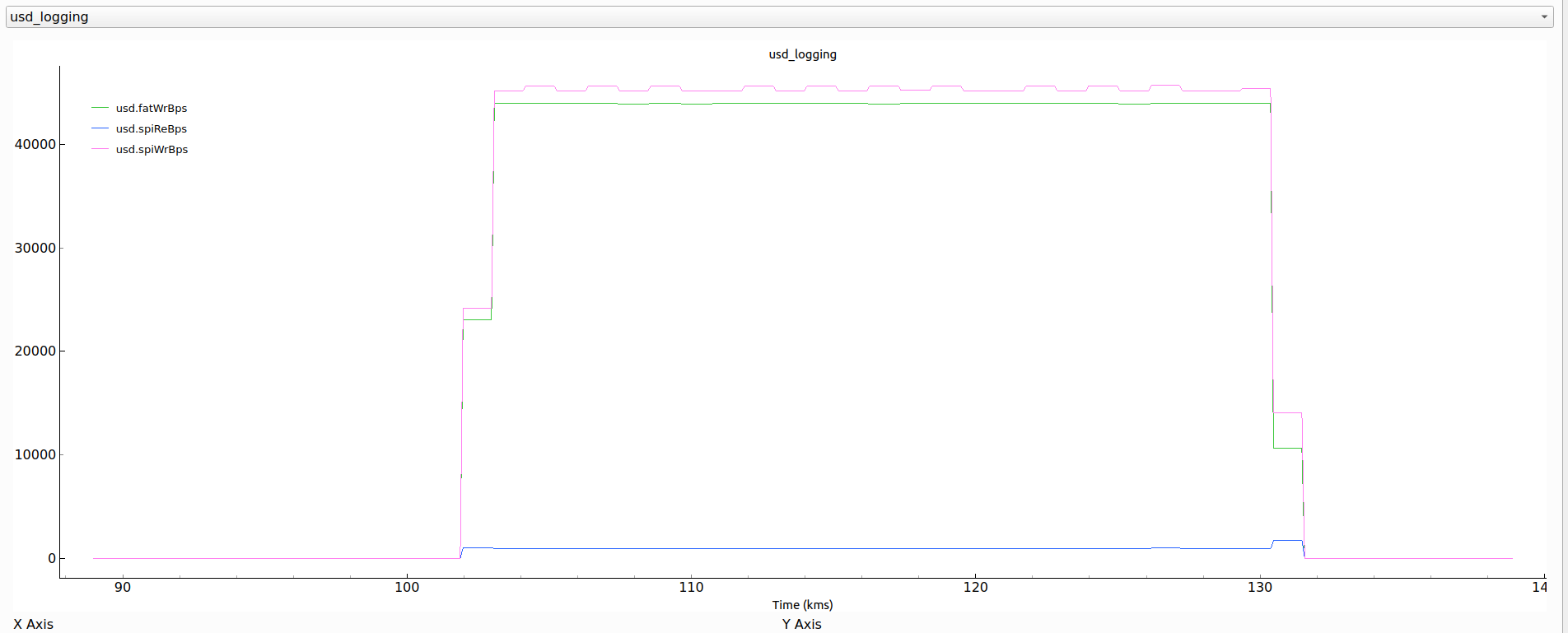
Task: Select the usd.fatWrBps legend label
Action: (152, 109)
